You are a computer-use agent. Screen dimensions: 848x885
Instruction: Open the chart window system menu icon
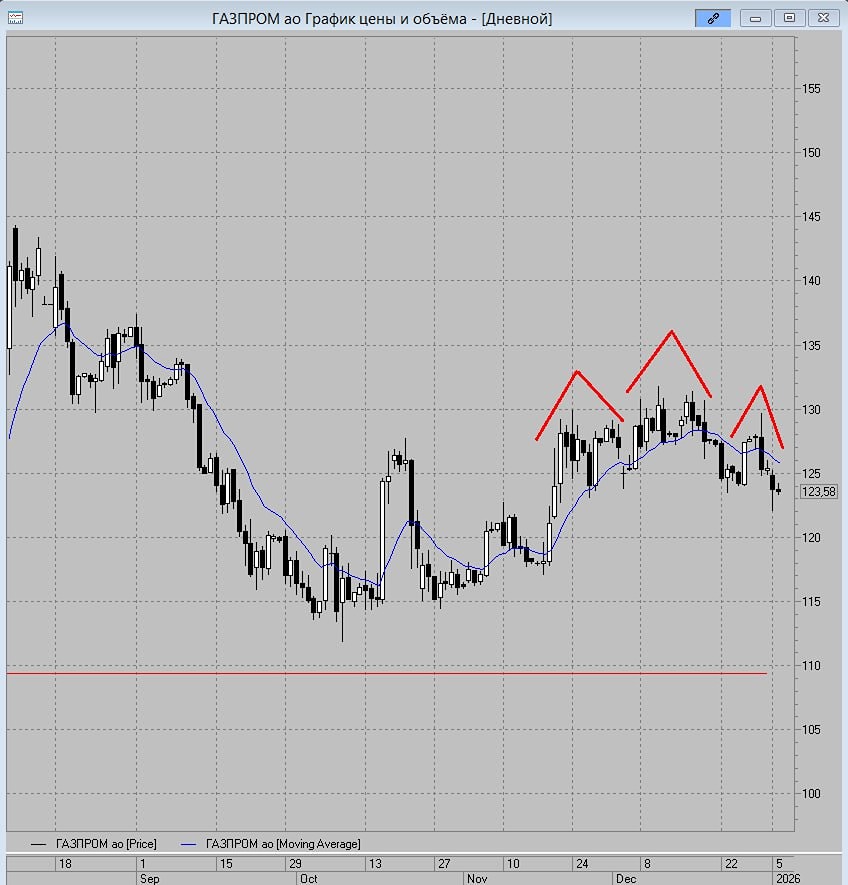15,18
